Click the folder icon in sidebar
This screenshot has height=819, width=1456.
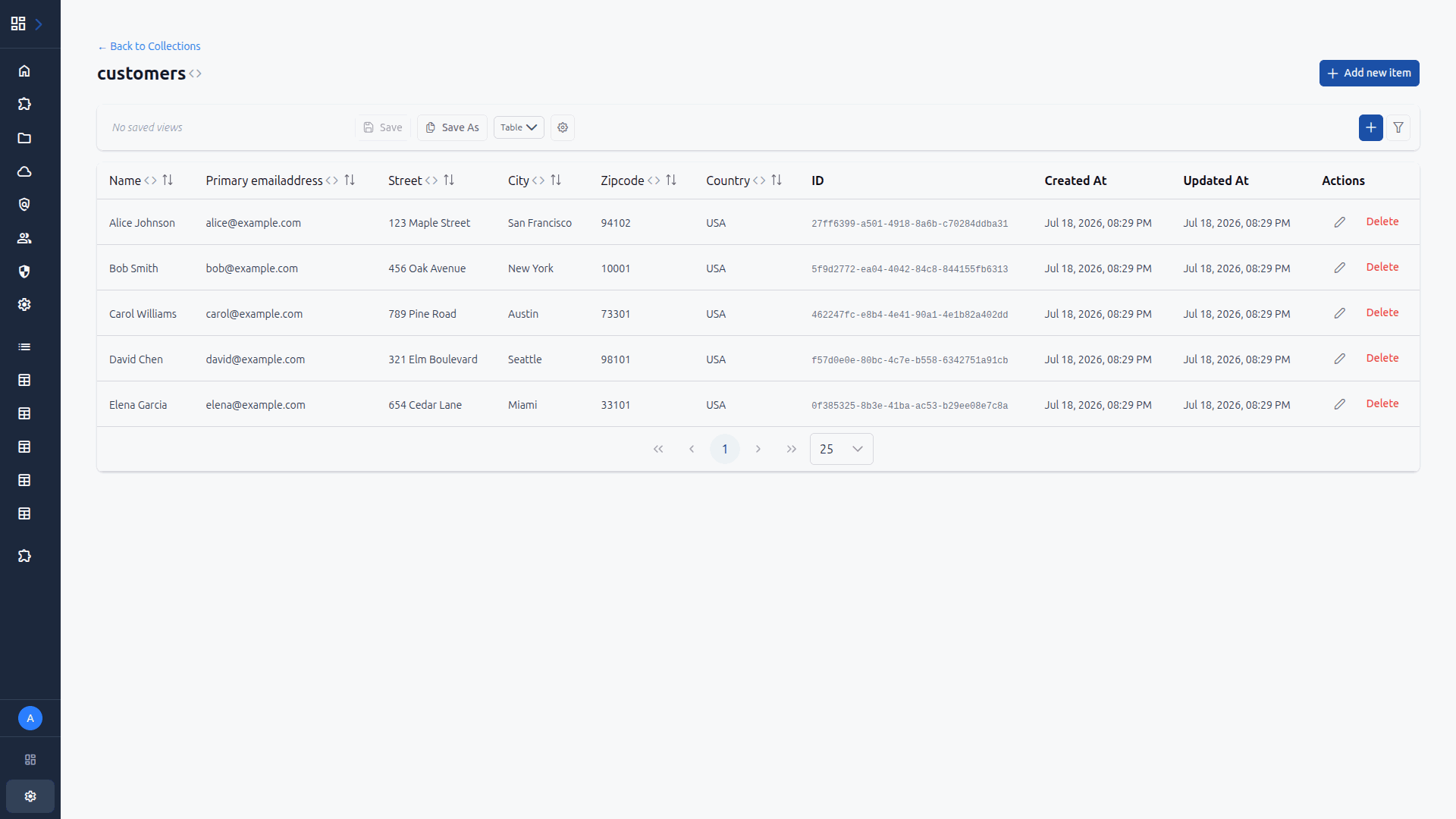(x=24, y=138)
